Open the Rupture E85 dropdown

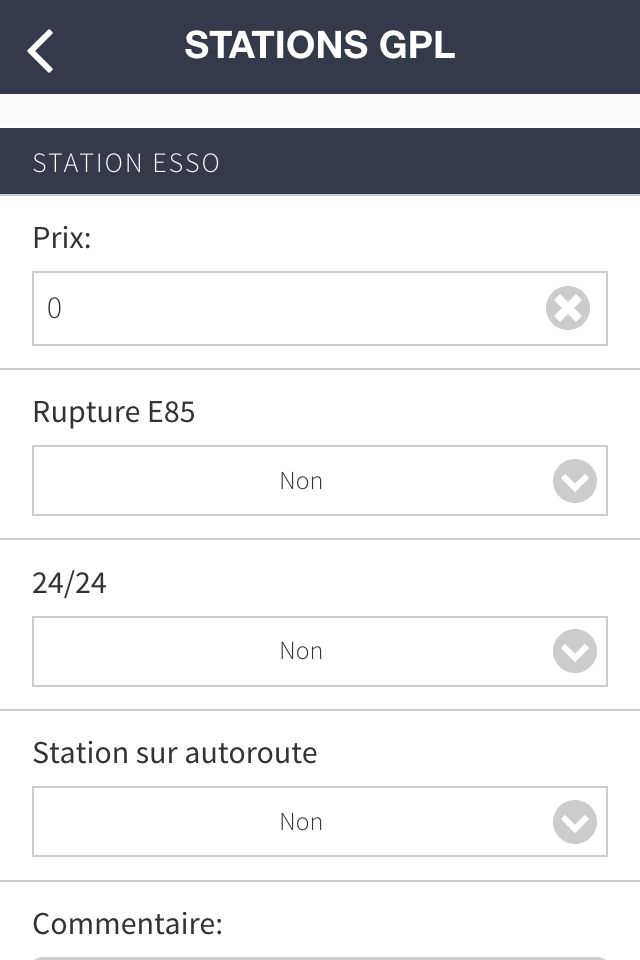pyautogui.click(x=320, y=481)
